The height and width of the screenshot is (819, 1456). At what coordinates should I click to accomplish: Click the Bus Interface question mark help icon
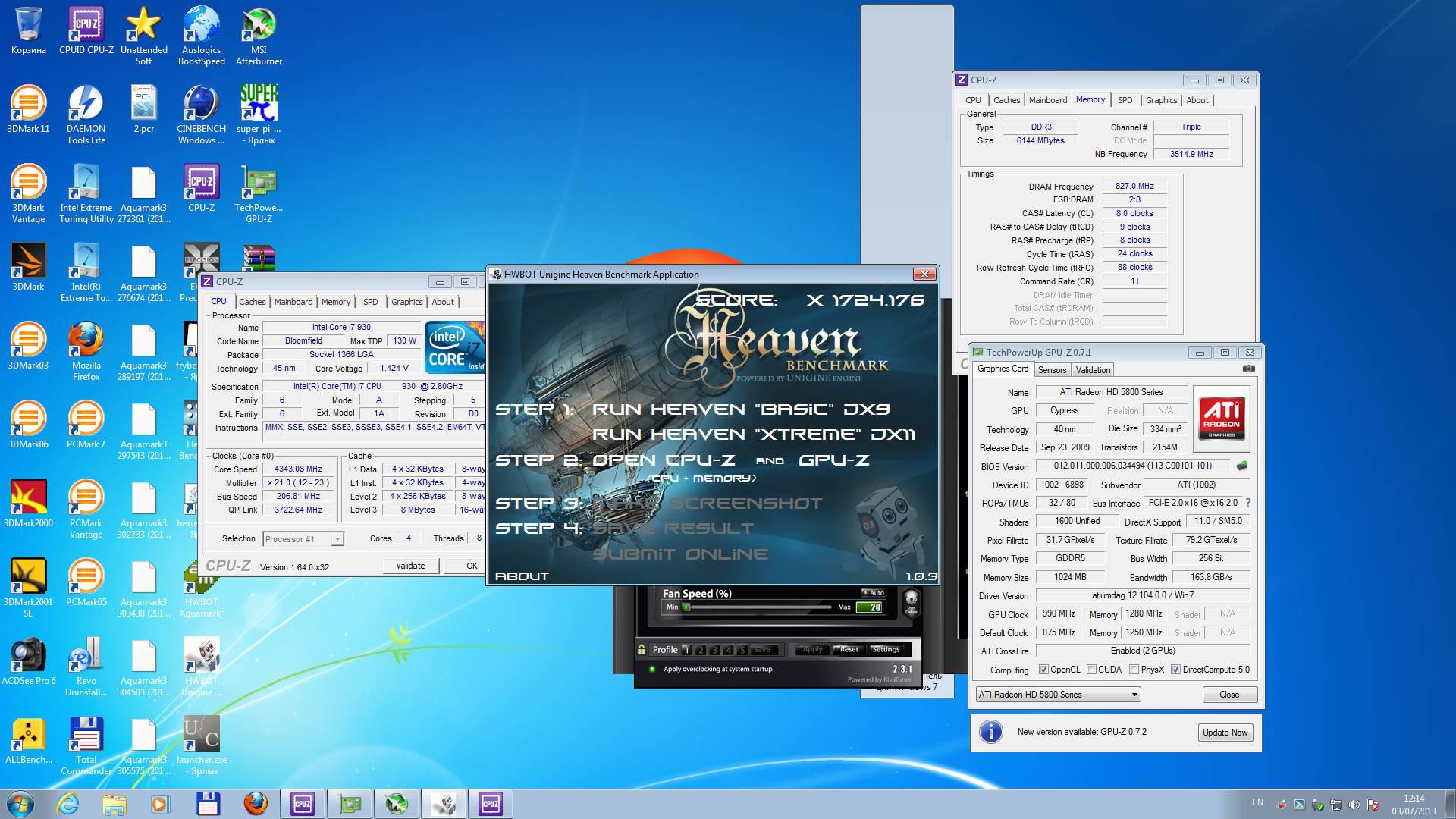click(1248, 503)
